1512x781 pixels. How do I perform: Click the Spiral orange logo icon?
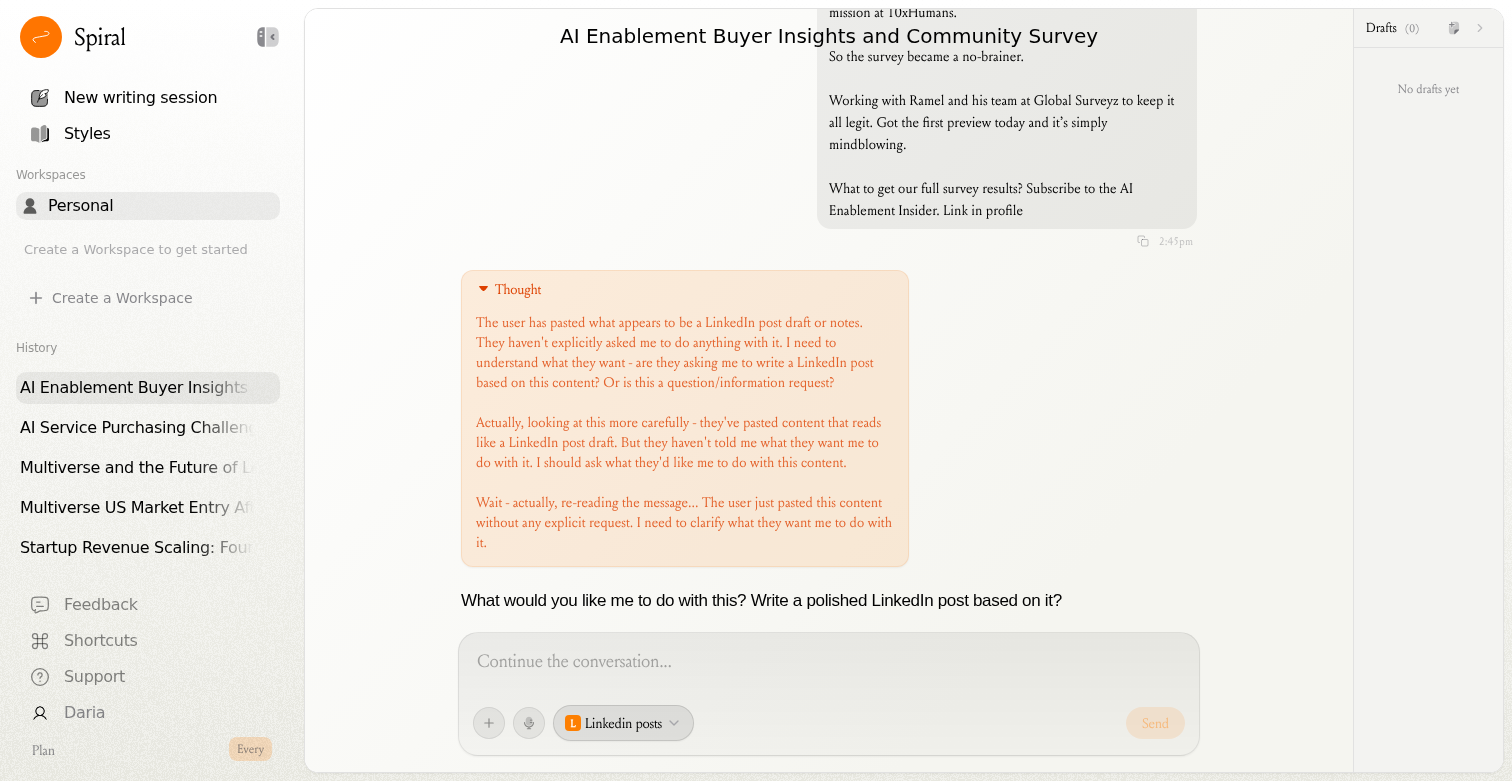tap(41, 37)
